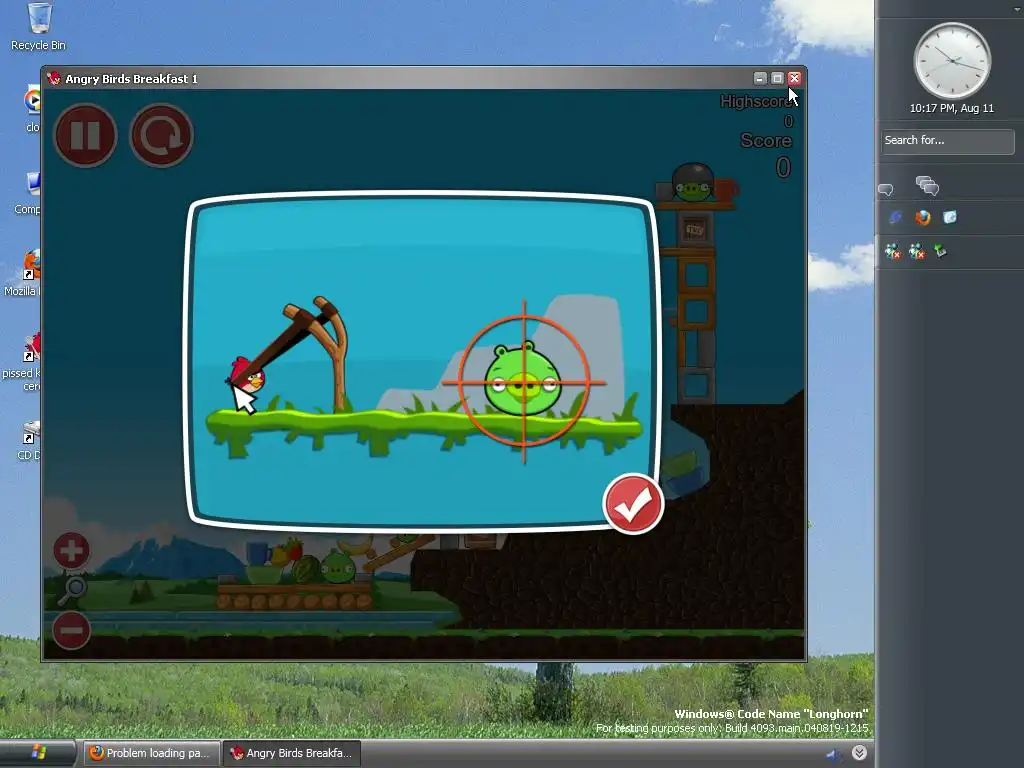Open the Recycle Bin on the desktop
Screen dimensions: 1024x768
pyautogui.click(x=39, y=26)
